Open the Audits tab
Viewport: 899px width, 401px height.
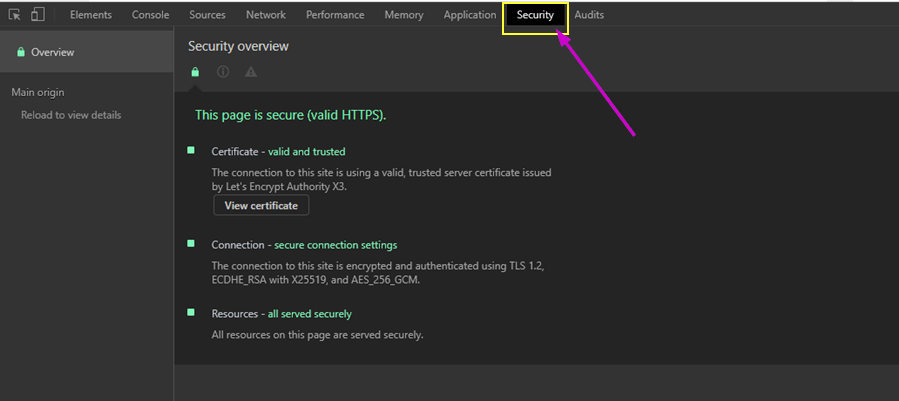click(x=589, y=15)
